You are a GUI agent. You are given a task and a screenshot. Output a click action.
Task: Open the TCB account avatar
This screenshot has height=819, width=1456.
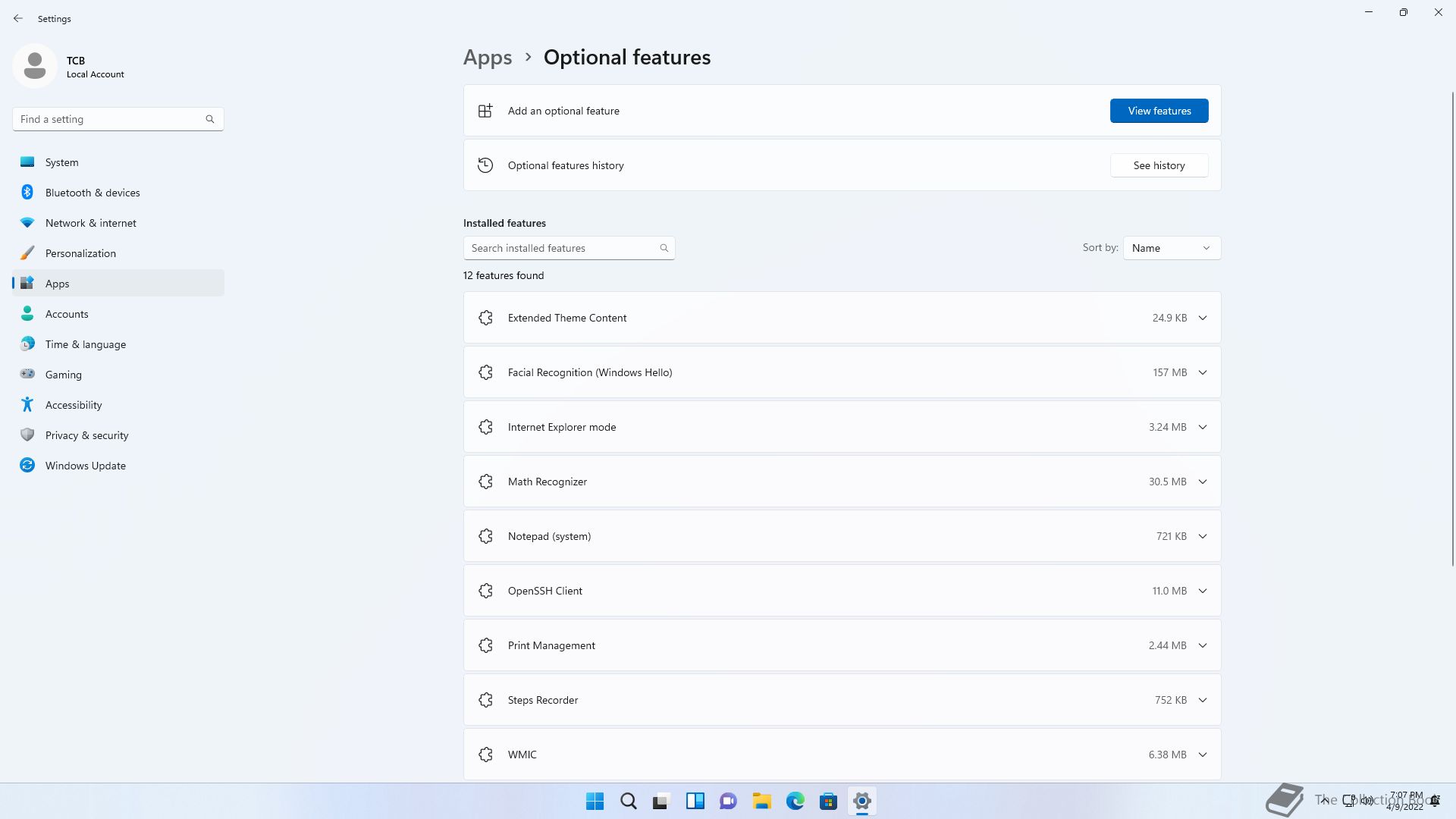click(35, 66)
